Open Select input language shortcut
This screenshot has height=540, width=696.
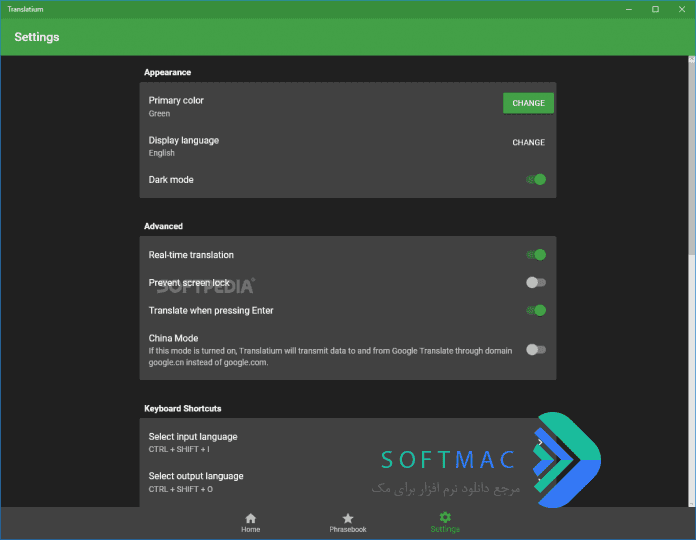pyautogui.click(x=348, y=442)
